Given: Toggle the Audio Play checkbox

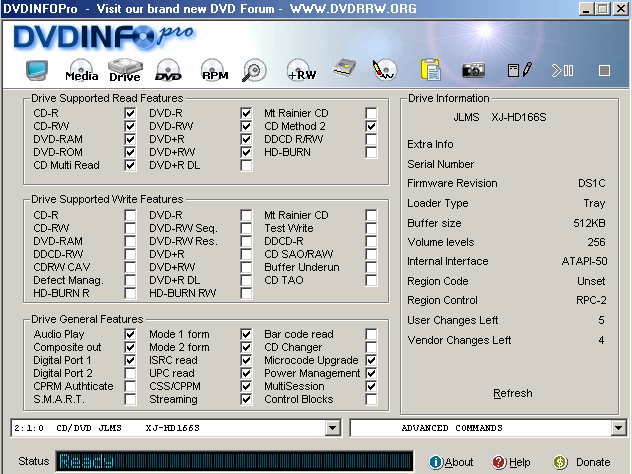Looking at the screenshot, I should (x=130, y=334).
